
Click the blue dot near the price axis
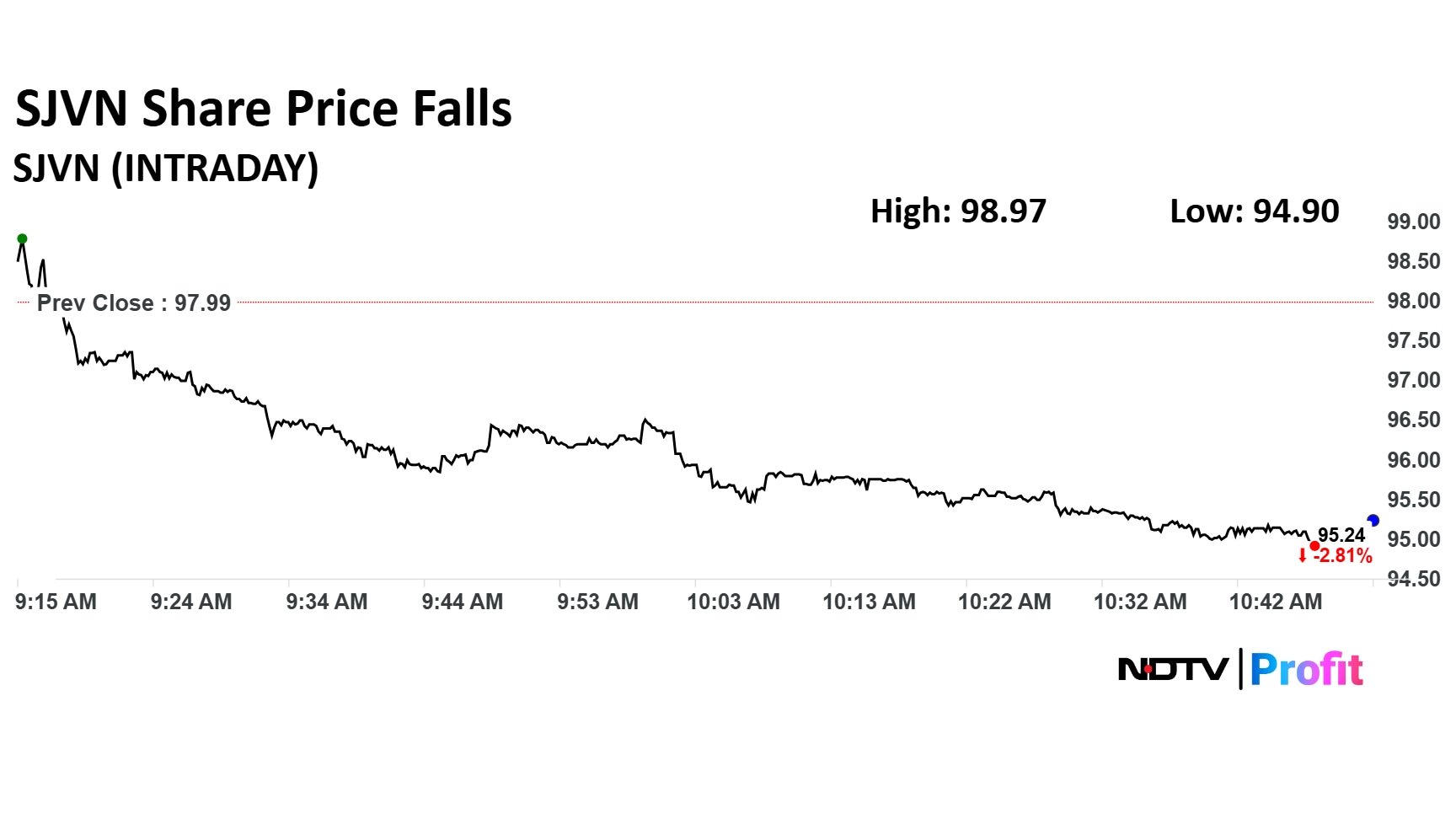pos(1373,521)
